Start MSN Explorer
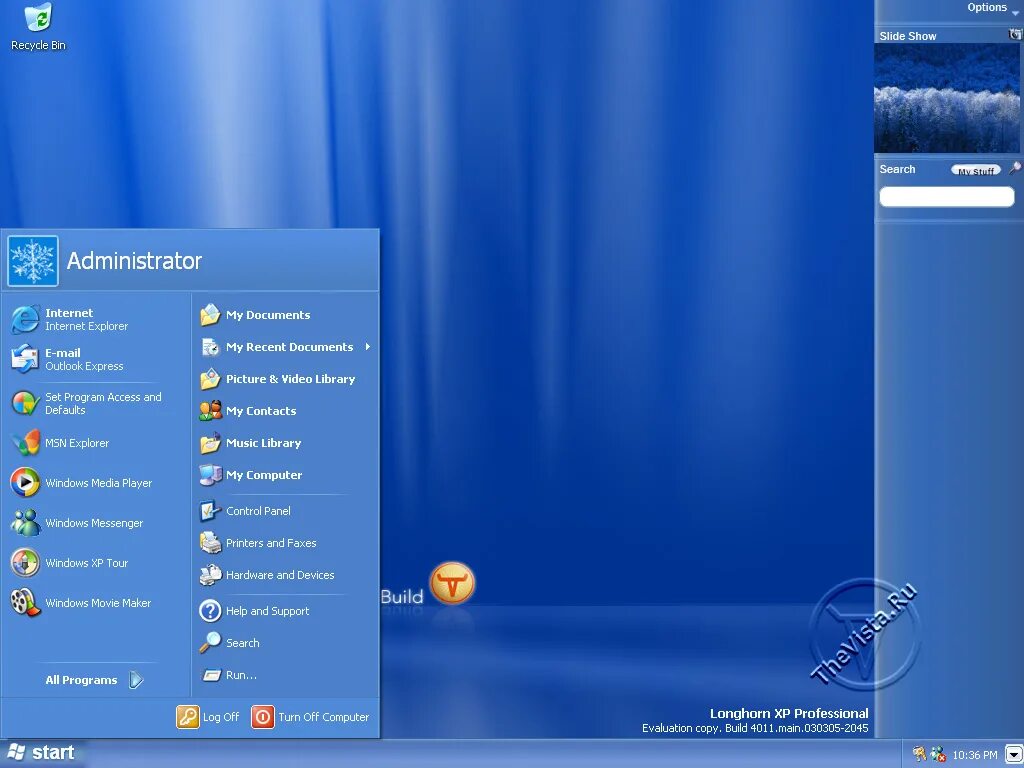 pyautogui.click(x=77, y=443)
